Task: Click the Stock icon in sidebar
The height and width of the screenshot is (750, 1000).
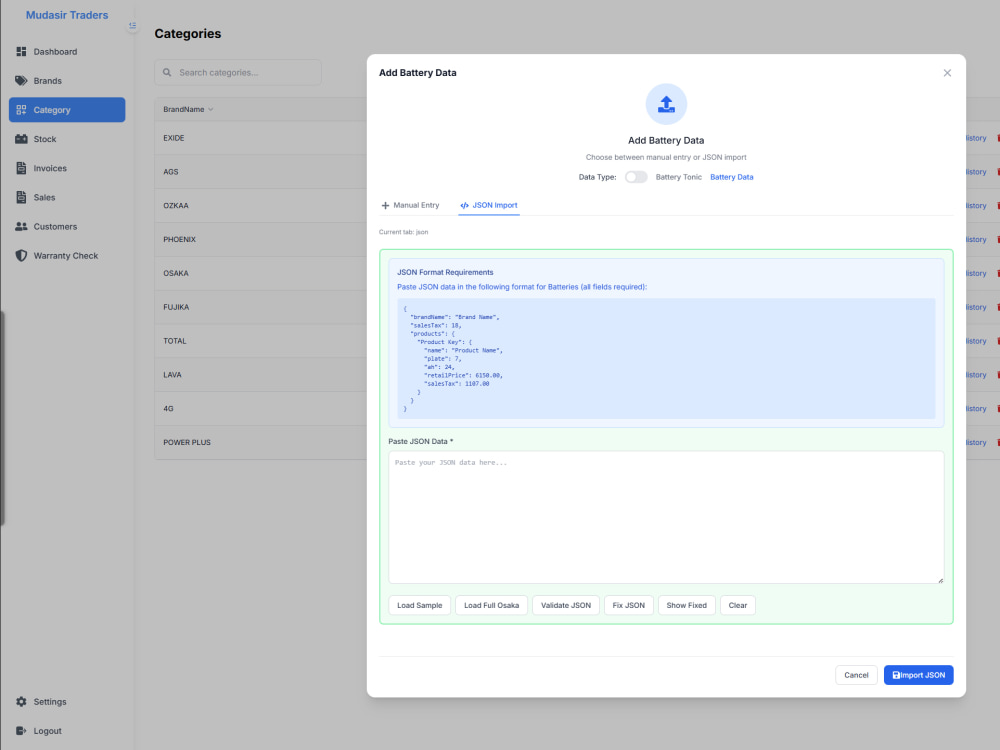Action: click(21, 139)
